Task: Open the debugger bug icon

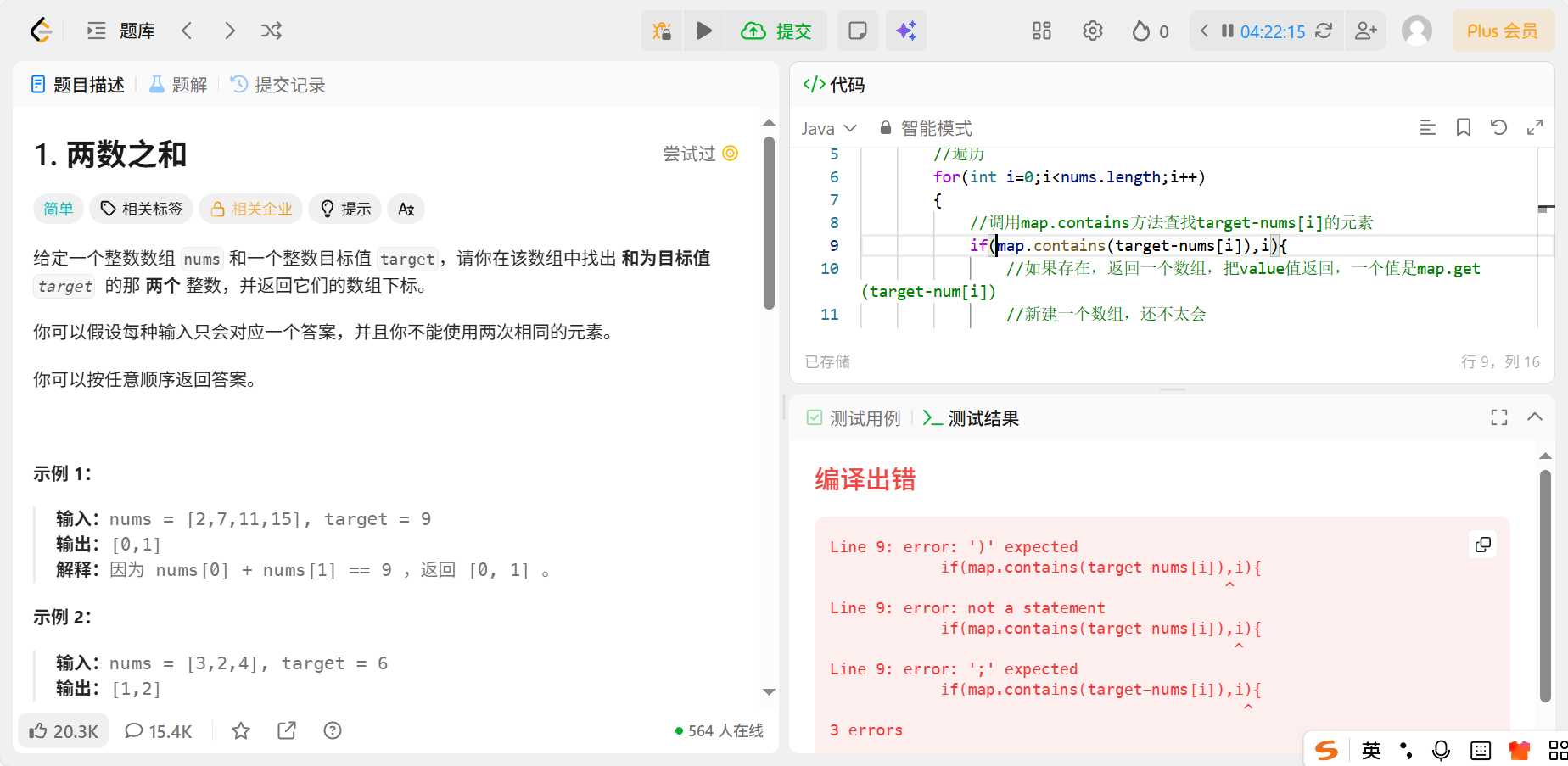Action: coord(662,31)
